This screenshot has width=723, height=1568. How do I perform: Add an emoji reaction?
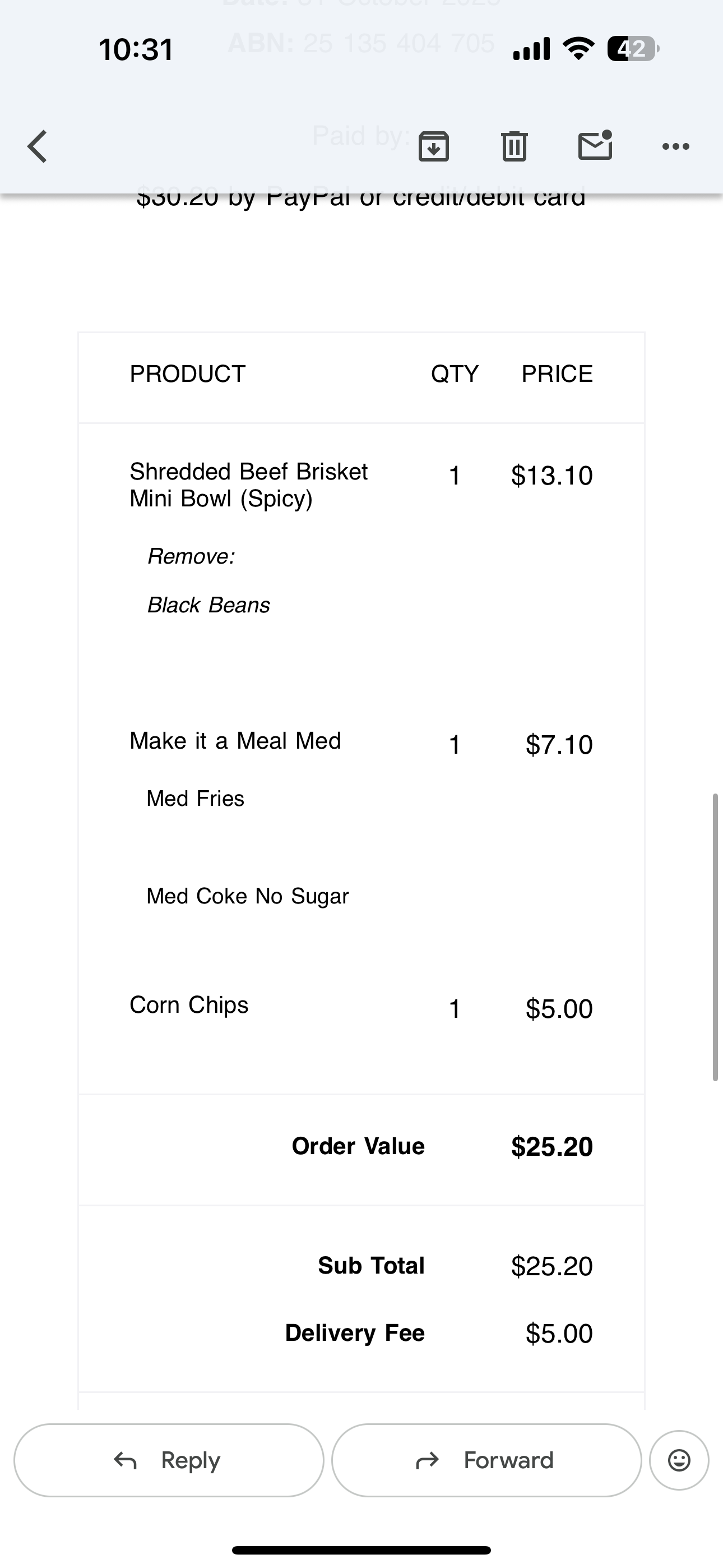[x=679, y=1460]
